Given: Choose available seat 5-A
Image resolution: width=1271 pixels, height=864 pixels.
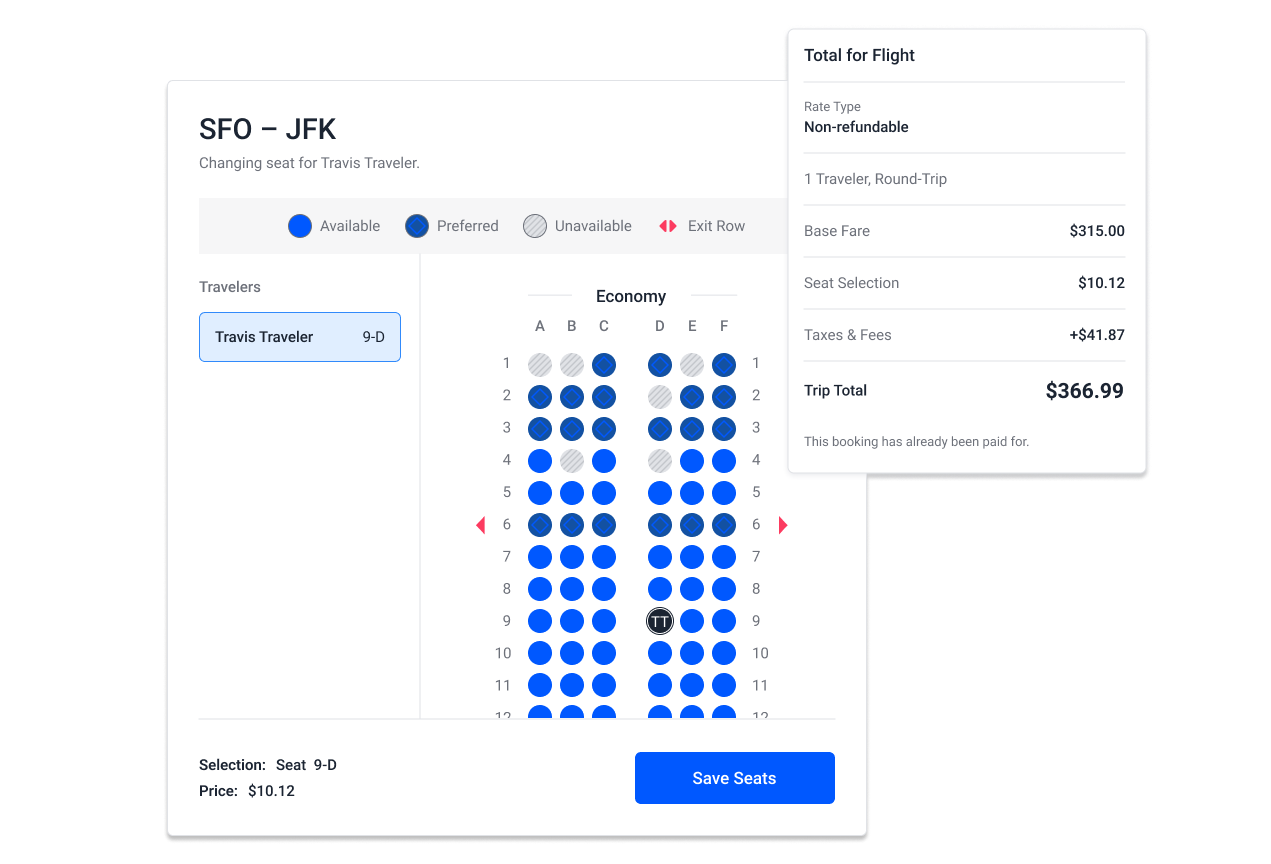Looking at the screenshot, I should pyautogui.click(x=540, y=493).
